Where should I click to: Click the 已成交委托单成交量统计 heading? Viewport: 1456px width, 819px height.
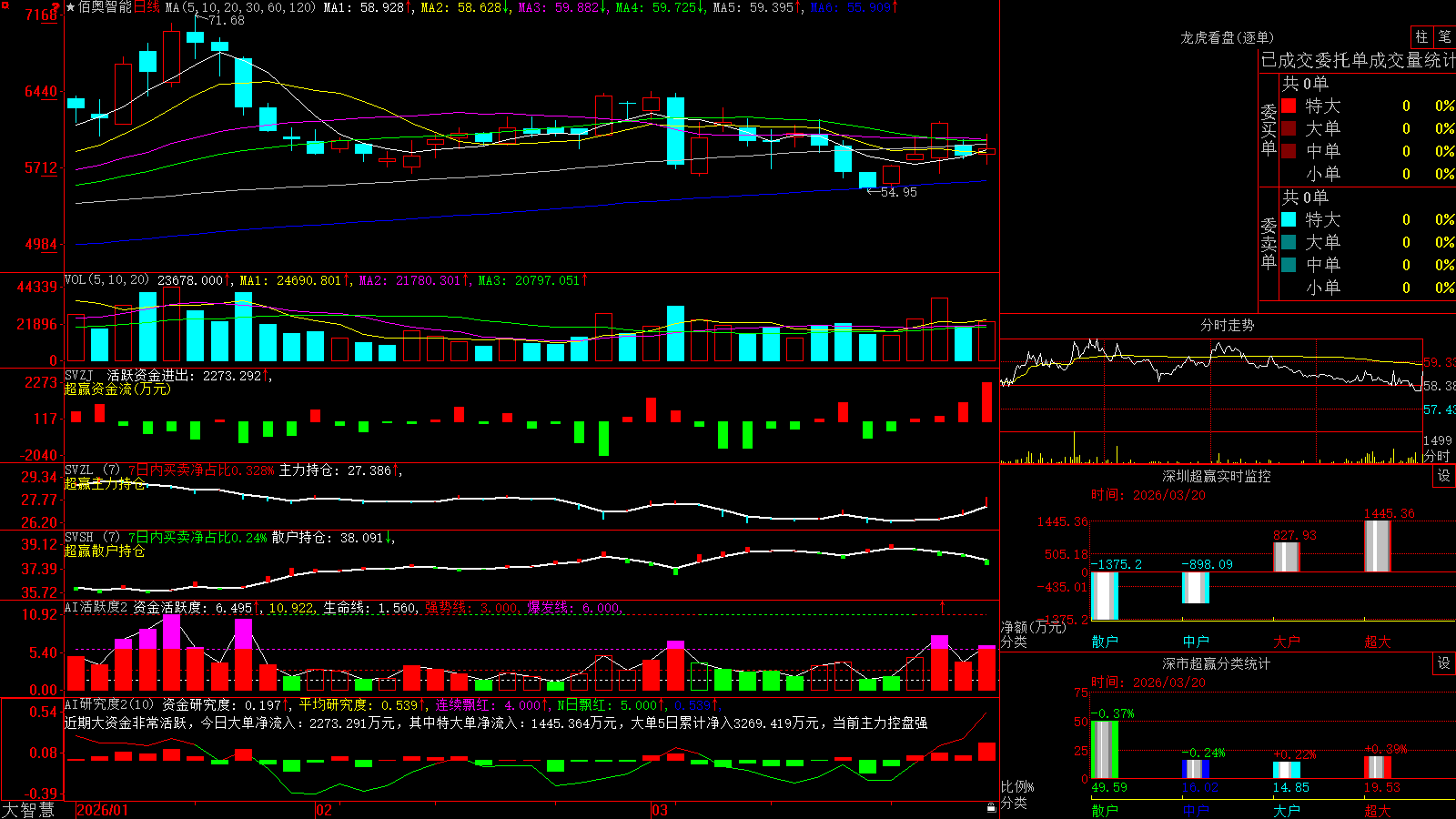[1358, 60]
